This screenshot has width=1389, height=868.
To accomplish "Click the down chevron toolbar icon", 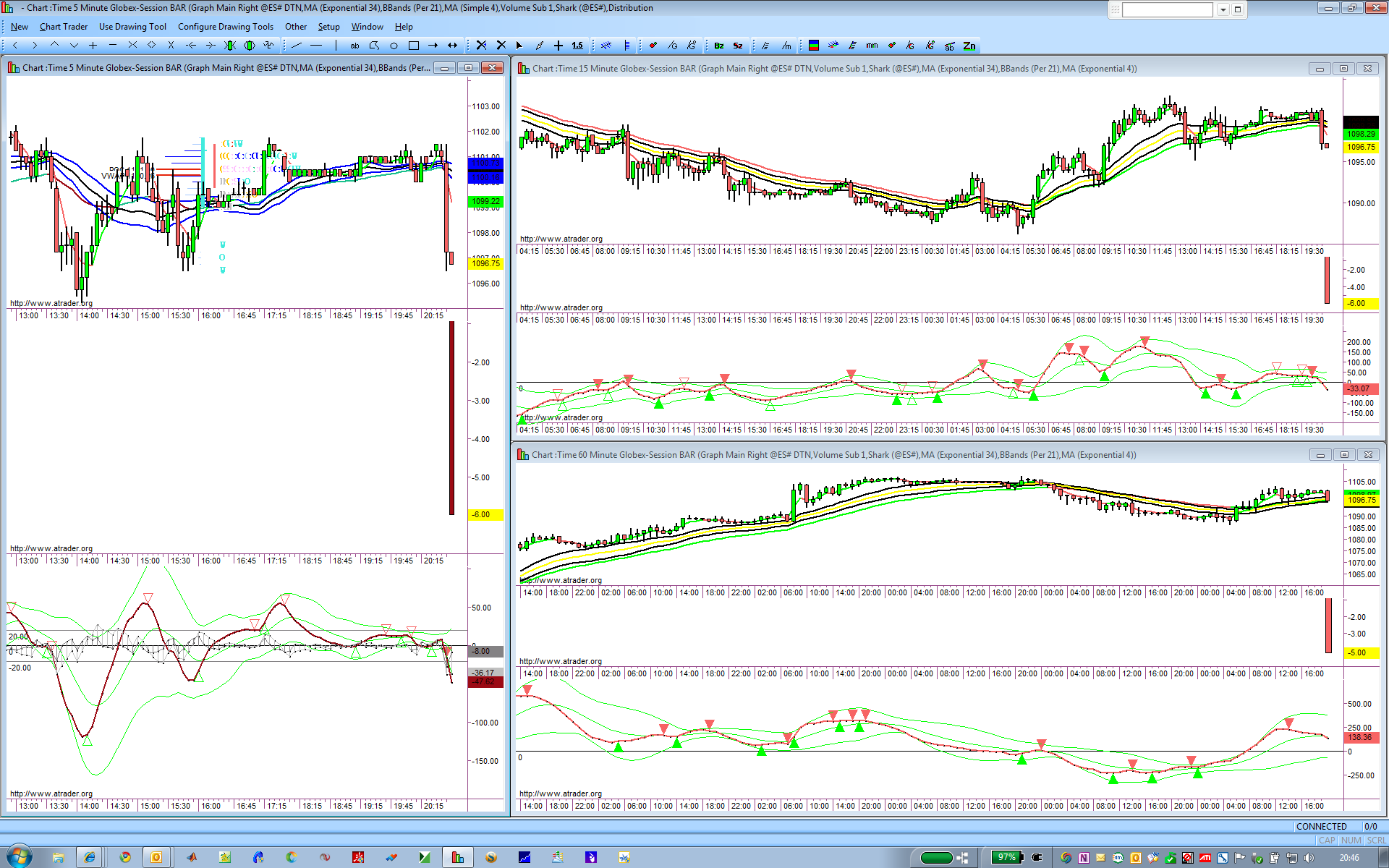I will (x=74, y=46).
